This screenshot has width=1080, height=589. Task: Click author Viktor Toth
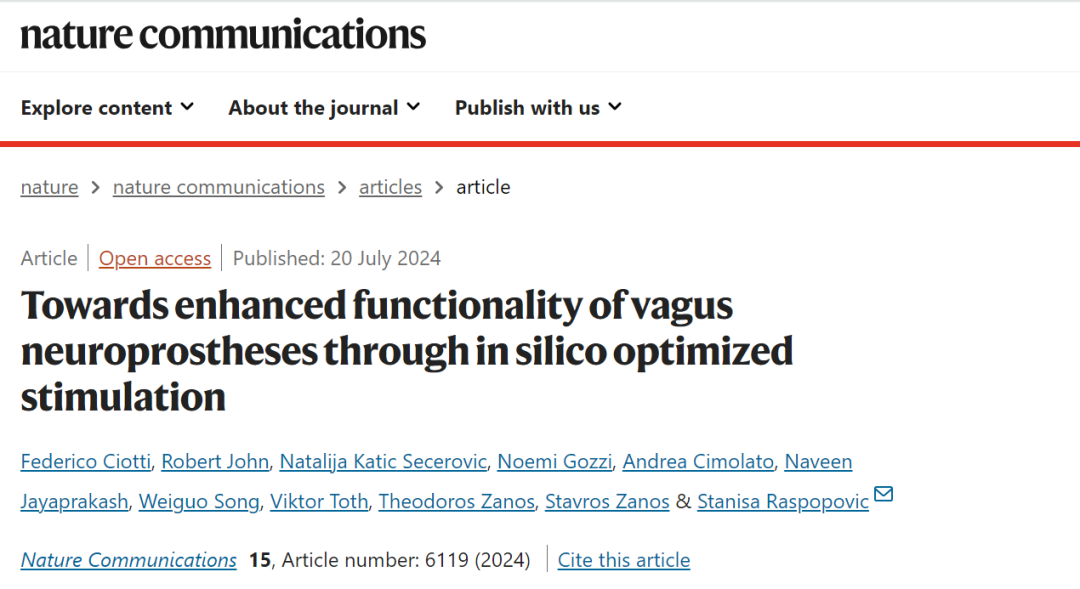(319, 502)
